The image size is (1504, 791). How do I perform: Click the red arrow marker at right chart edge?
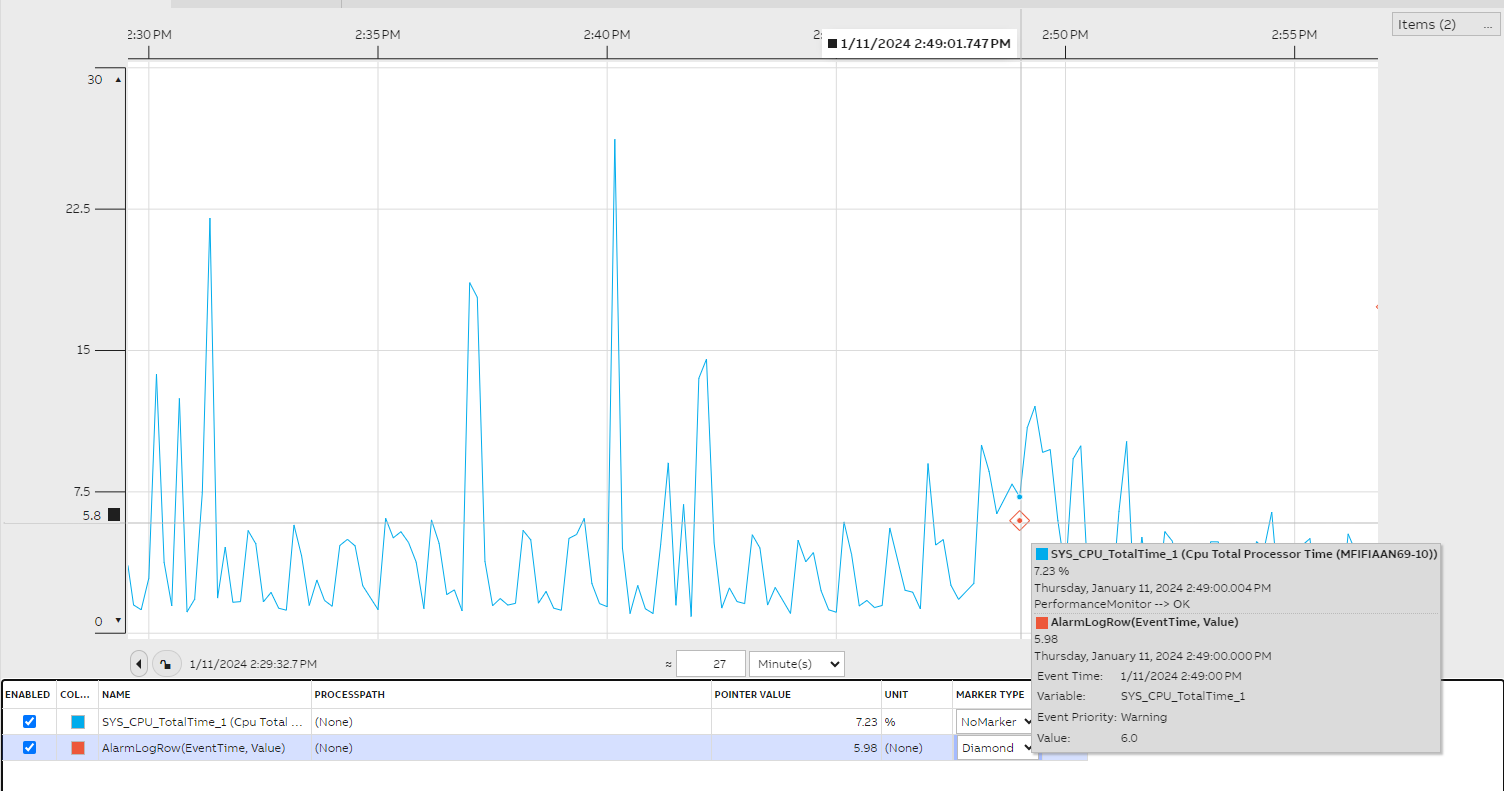[x=1377, y=306]
